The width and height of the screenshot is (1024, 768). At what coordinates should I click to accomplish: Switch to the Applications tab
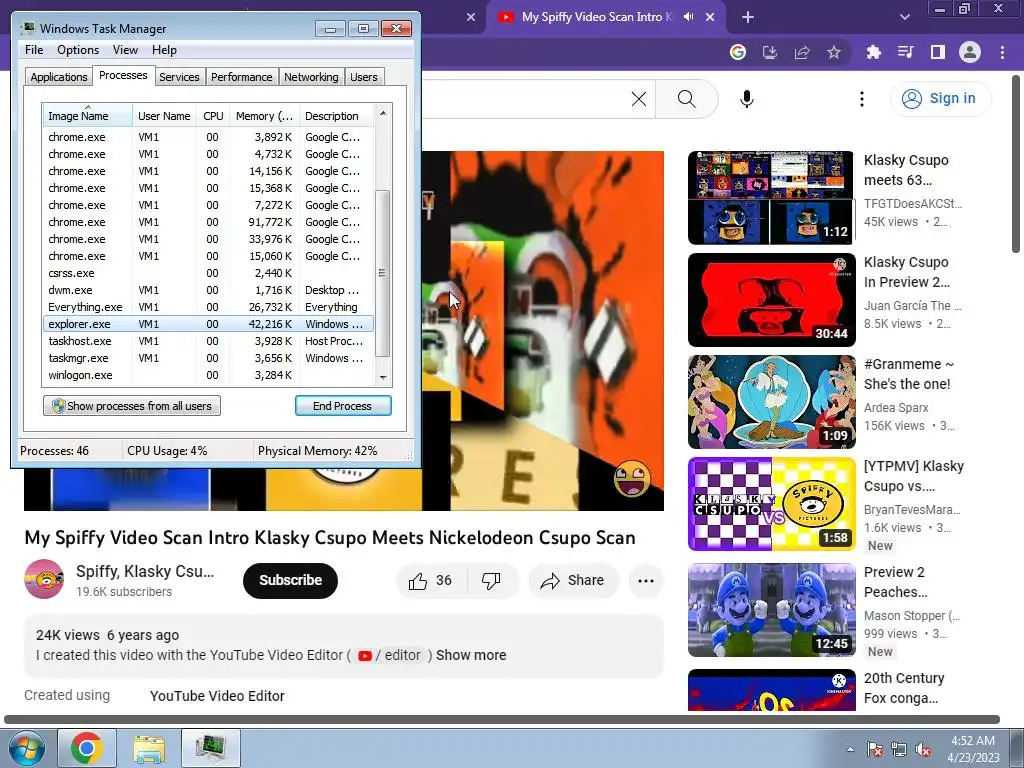click(59, 77)
